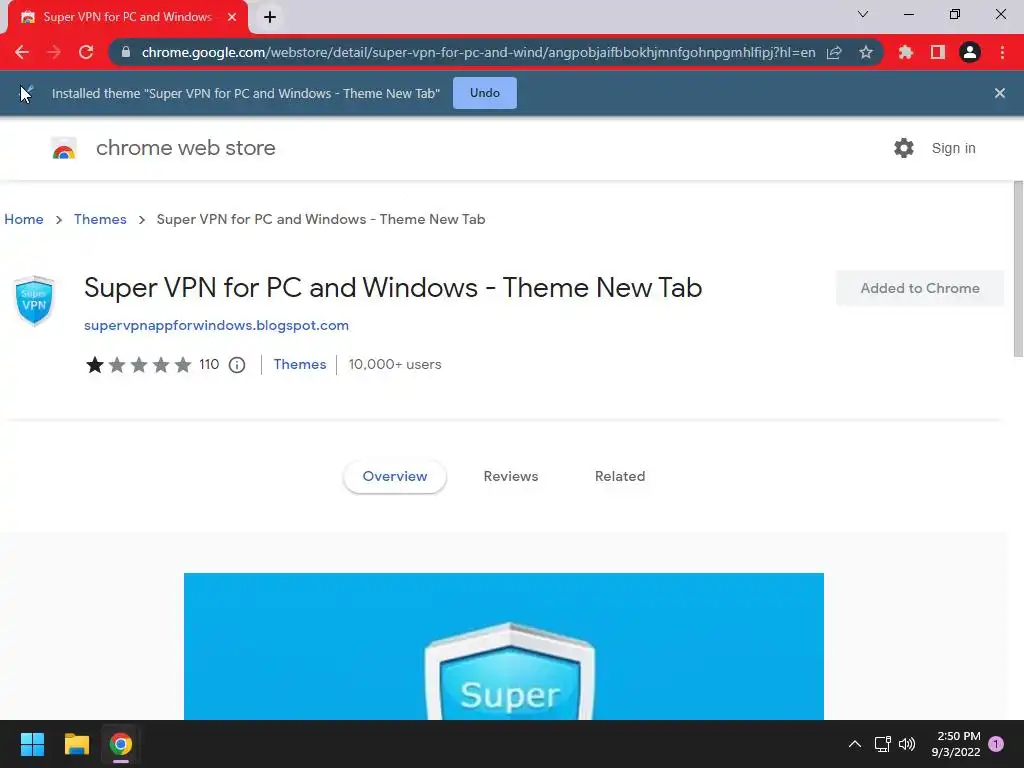The height and width of the screenshot is (768, 1024).
Task: Click the page vertical scrollbar
Action: (1018, 269)
